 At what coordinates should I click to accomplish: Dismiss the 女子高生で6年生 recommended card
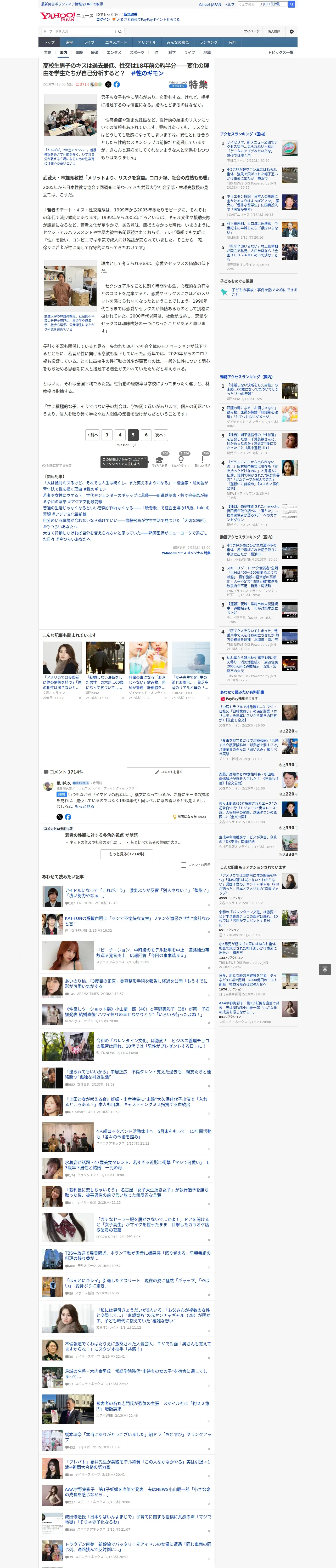209,698
